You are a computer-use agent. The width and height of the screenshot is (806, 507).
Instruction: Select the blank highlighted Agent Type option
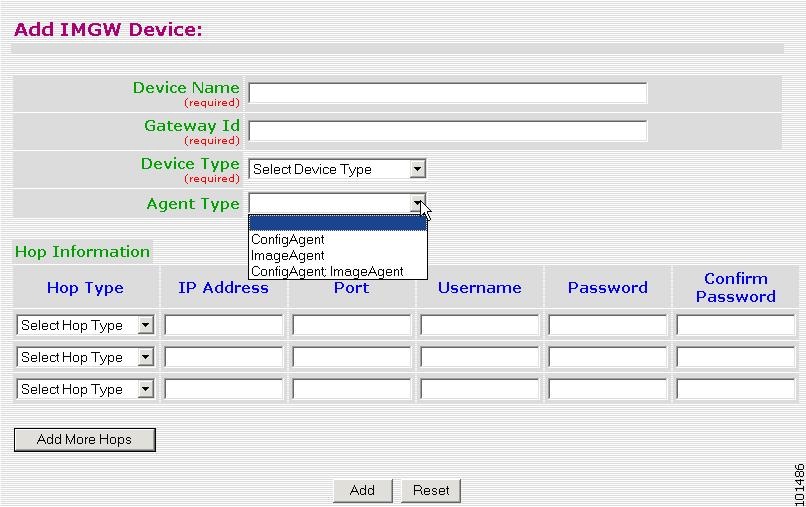pos(338,223)
